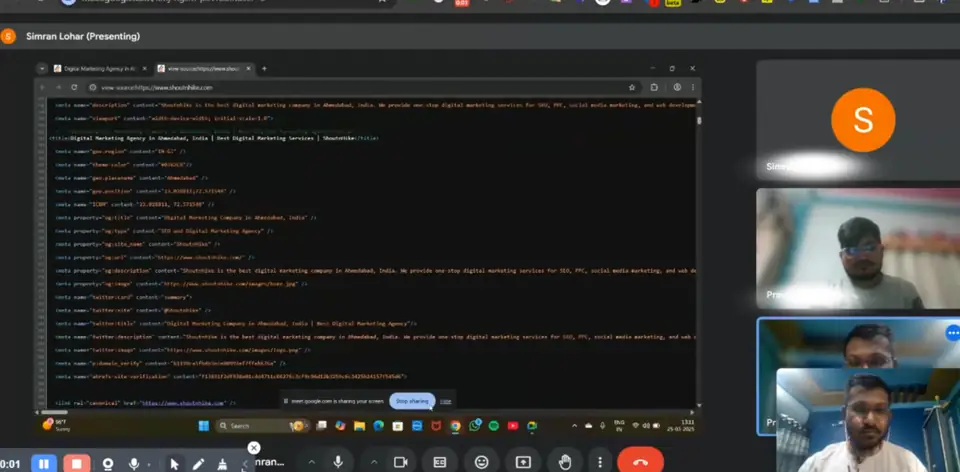The width and height of the screenshot is (960, 472).
Task: Close the Digital Marketing Agency tab
Action: point(144,69)
